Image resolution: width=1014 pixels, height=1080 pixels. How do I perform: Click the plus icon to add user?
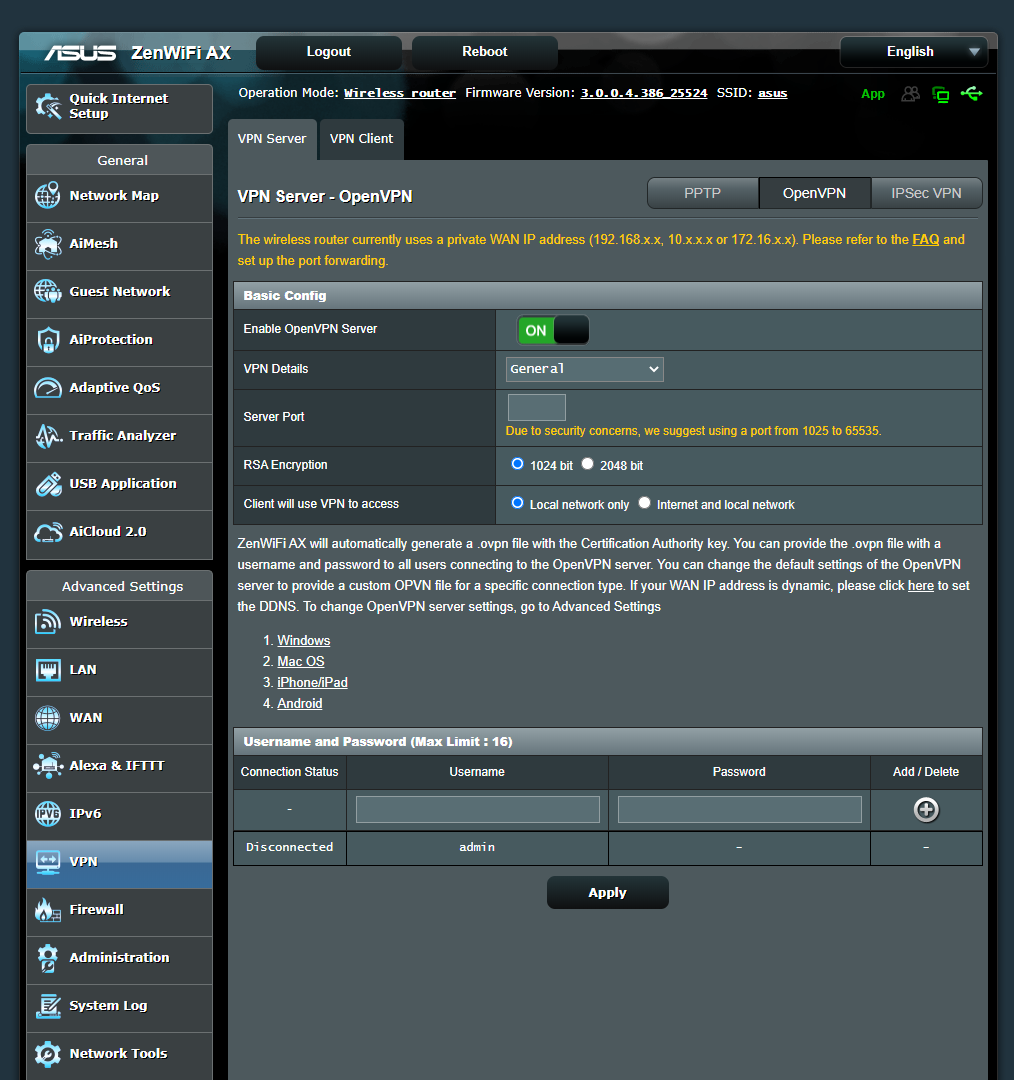point(926,809)
